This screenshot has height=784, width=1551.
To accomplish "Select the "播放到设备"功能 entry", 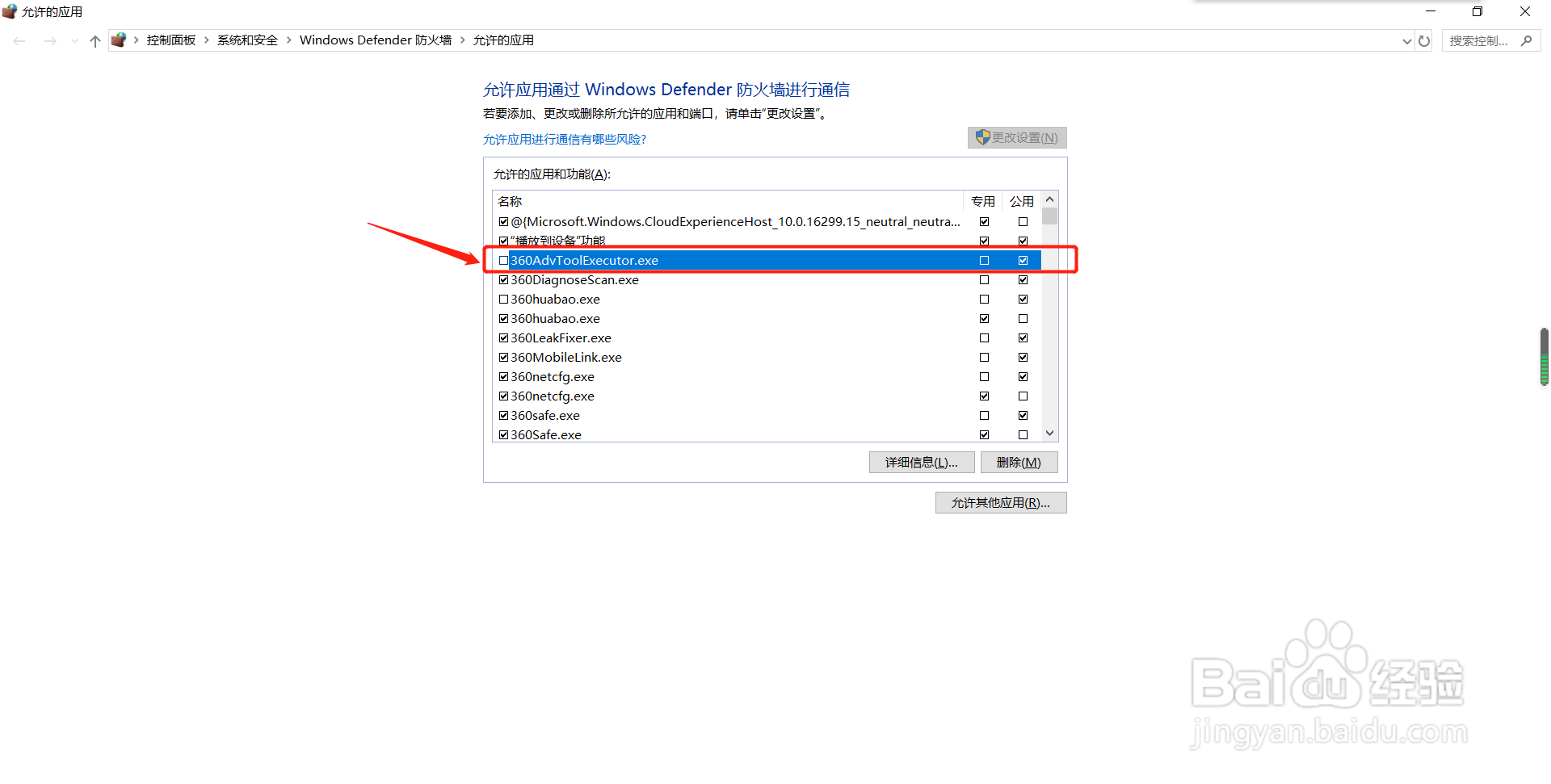I will click(x=558, y=241).
